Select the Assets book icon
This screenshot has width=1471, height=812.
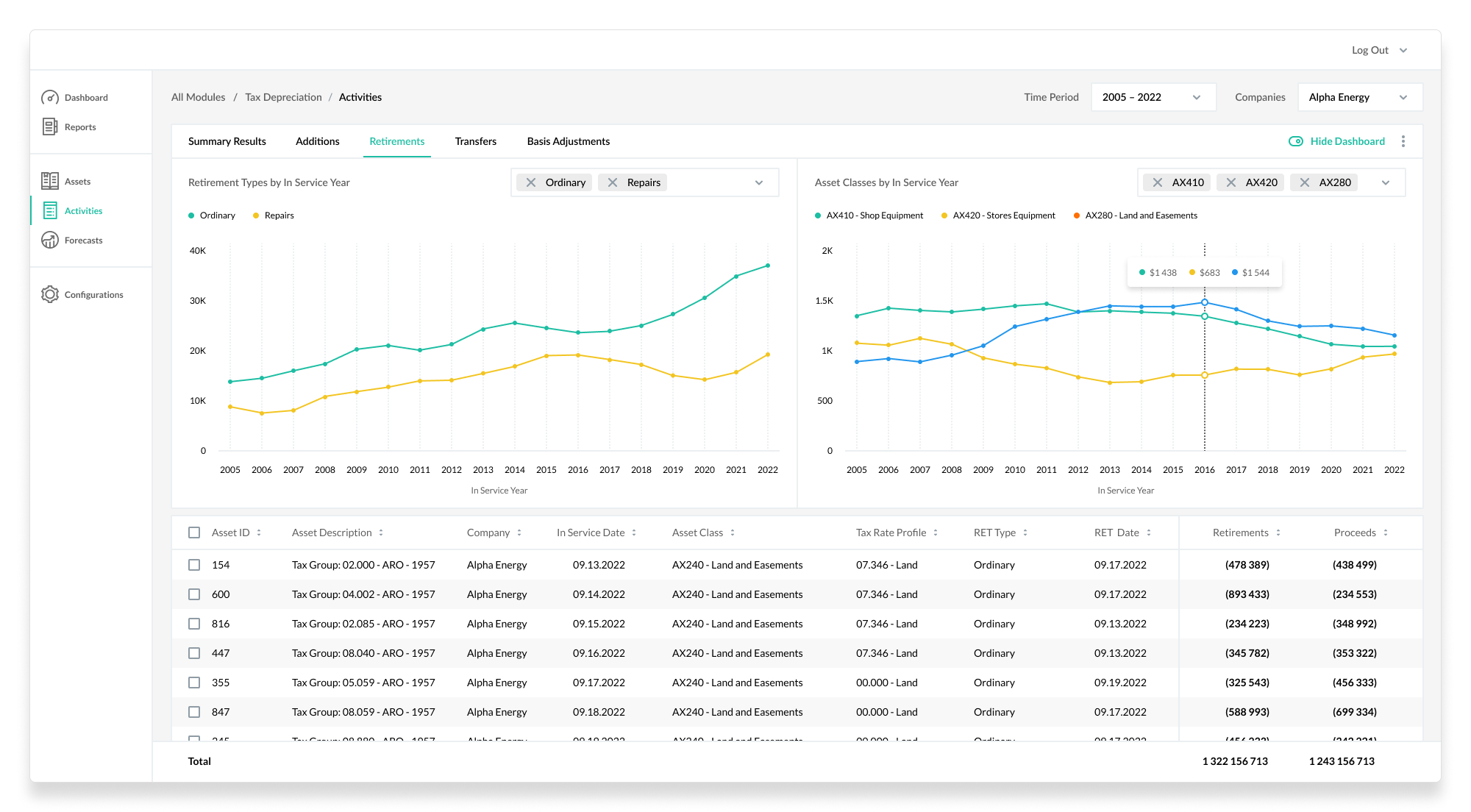coord(50,181)
